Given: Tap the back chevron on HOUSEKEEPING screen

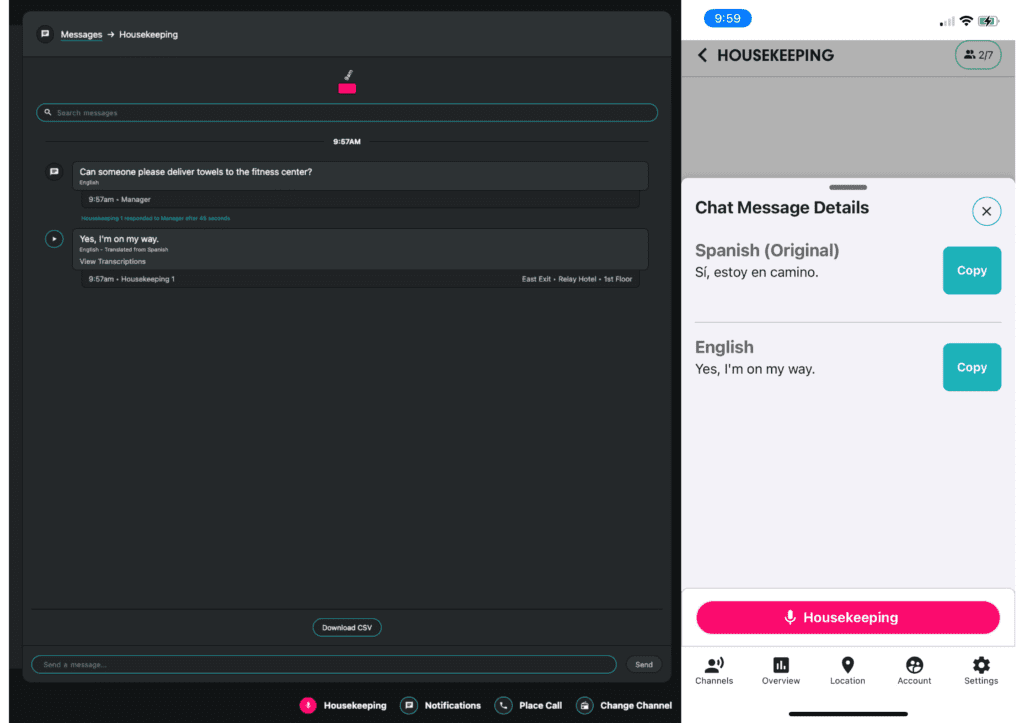Looking at the screenshot, I should [702, 55].
